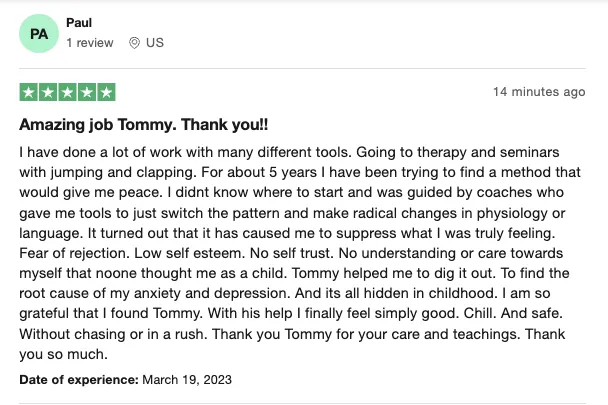Open reviewer Paul's profile name
The image size is (608, 405).
click(79, 22)
